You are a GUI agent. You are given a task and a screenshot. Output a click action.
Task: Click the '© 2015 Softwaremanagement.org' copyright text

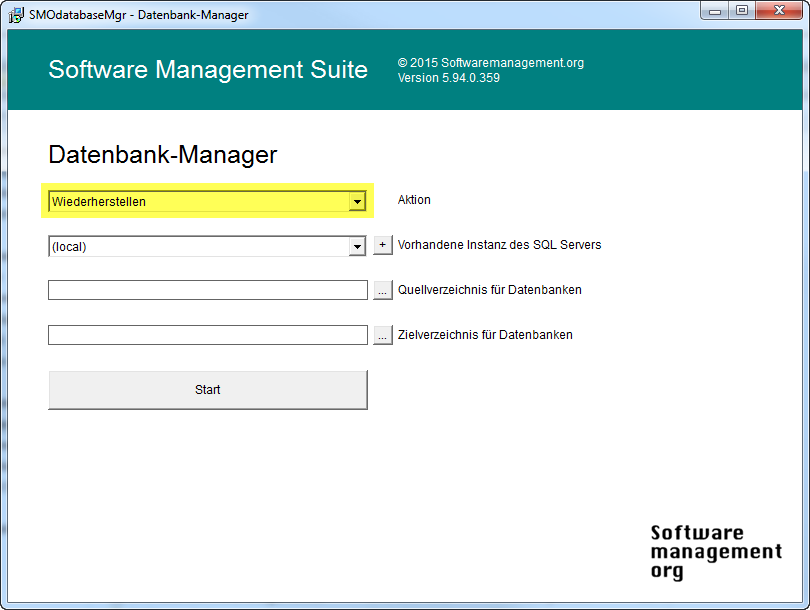coord(490,63)
